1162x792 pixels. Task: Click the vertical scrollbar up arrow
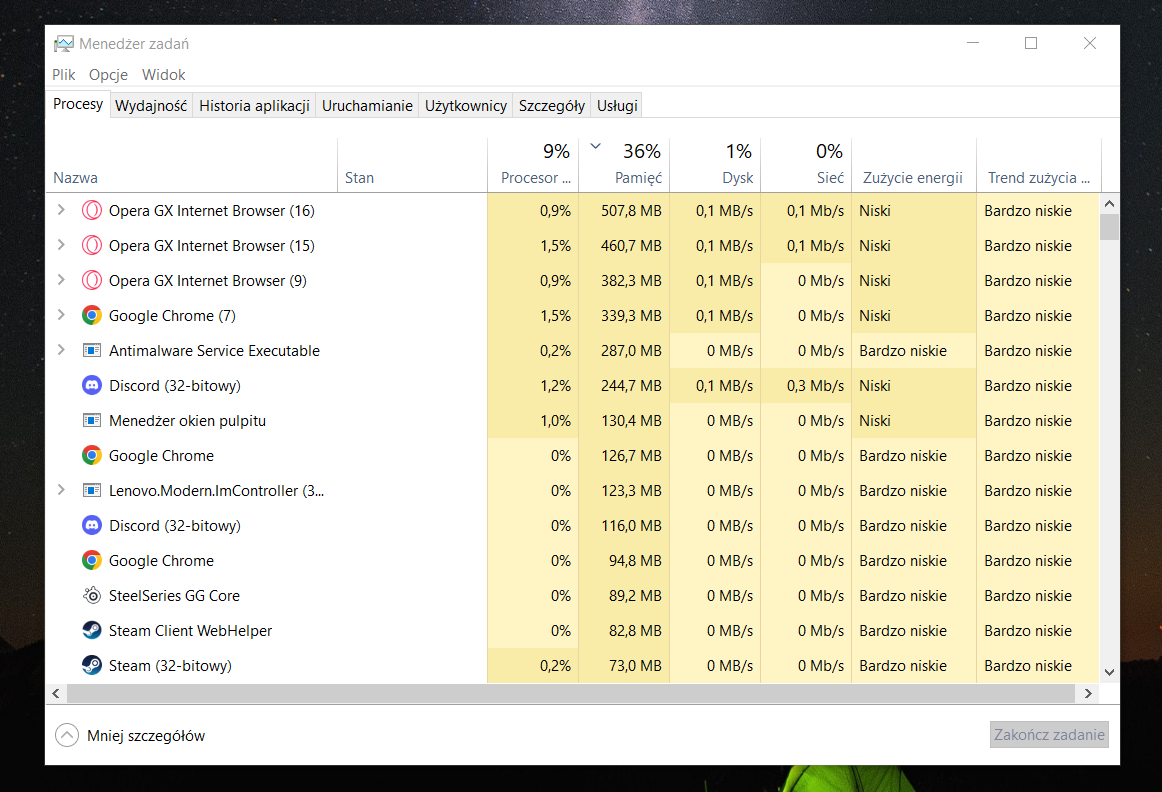pos(1109,204)
